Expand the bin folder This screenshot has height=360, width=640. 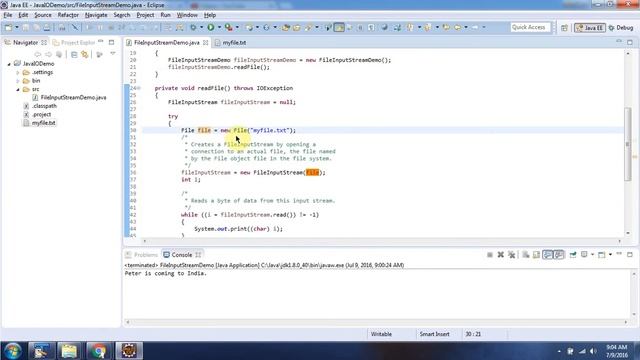pos(18,81)
